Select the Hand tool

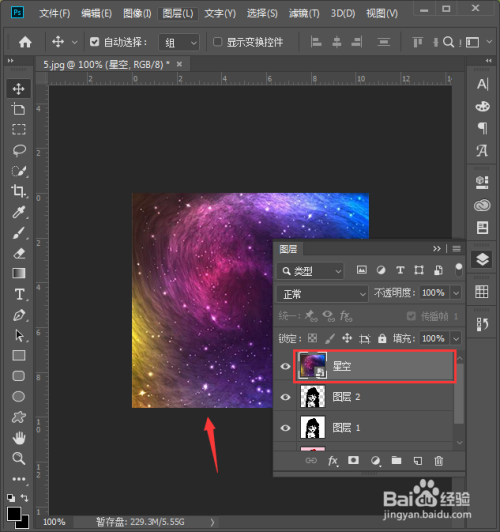[19, 438]
